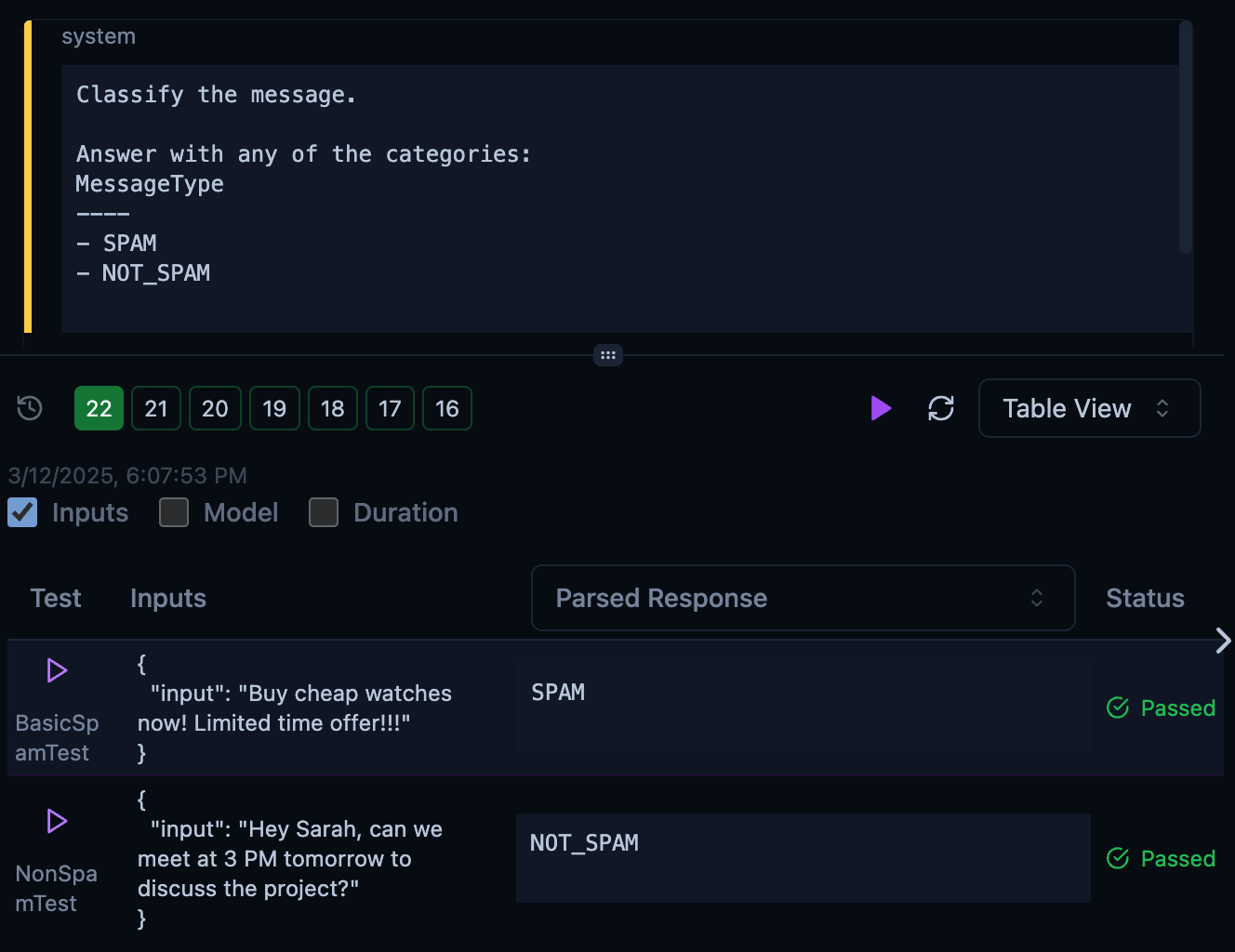Open history run 16
The image size is (1235, 952).
[447, 408]
